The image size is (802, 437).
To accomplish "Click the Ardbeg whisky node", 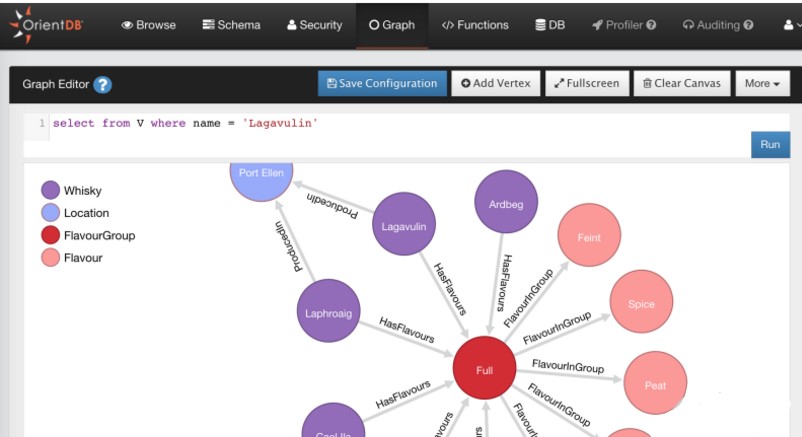I will click(506, 204).
